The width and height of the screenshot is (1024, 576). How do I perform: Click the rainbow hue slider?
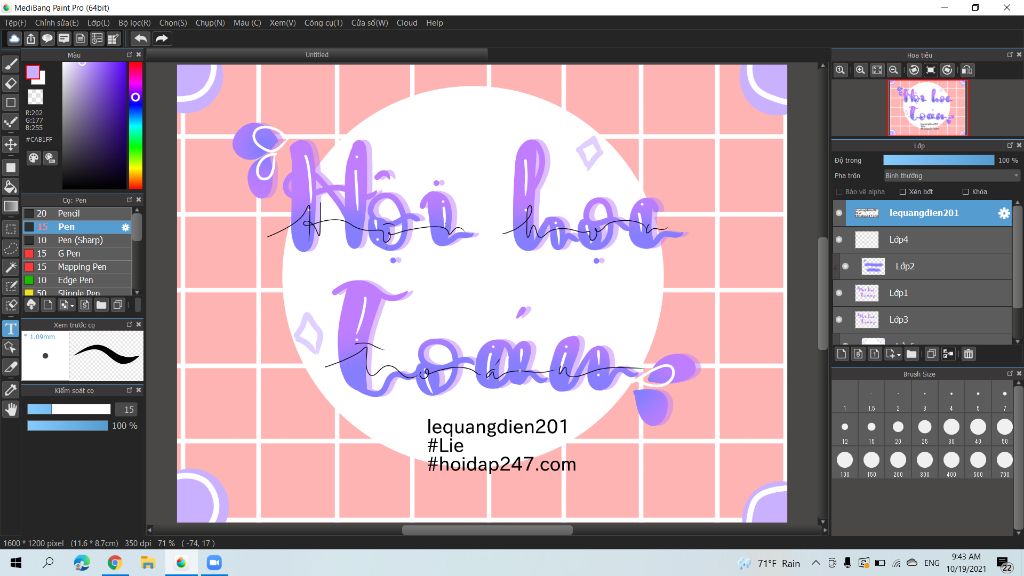[135, 125]
